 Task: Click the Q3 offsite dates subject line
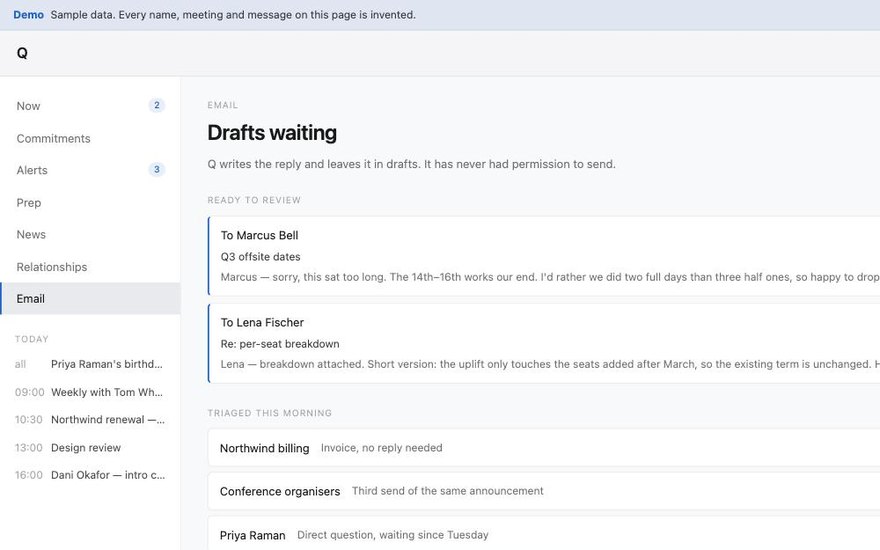[260, 256]
